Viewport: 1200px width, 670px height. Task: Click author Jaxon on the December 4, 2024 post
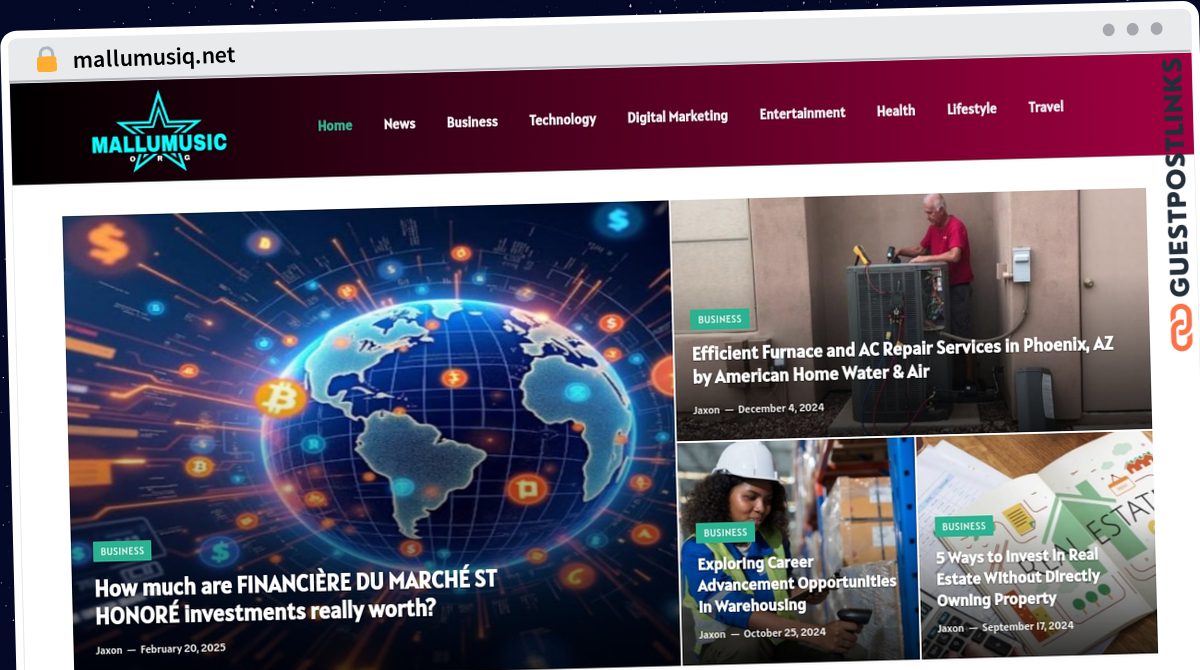(706, 410)
